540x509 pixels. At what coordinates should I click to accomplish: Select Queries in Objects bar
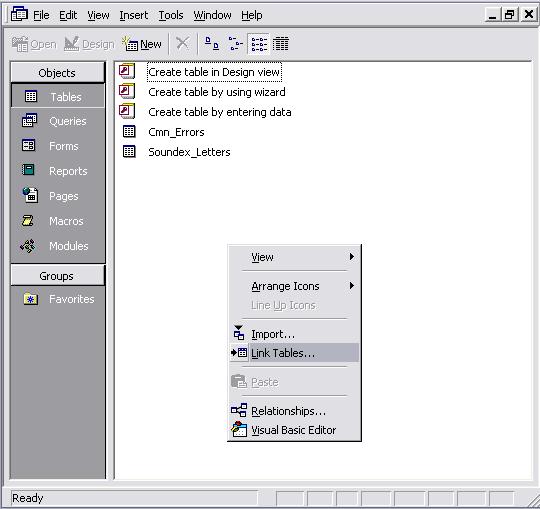(58, 121)
